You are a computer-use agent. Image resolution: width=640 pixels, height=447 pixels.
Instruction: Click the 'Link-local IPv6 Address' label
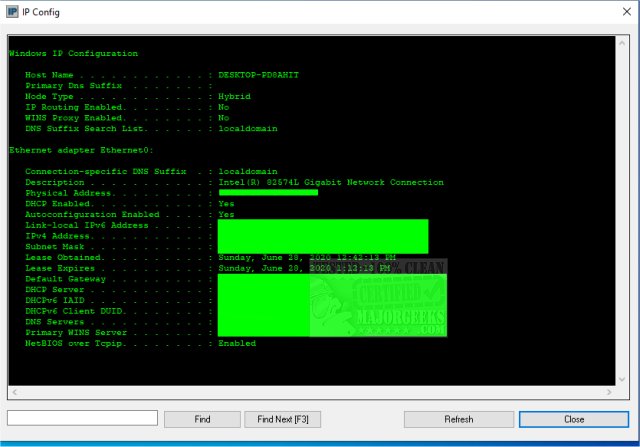pyautogui.click(x=87, y=225)
